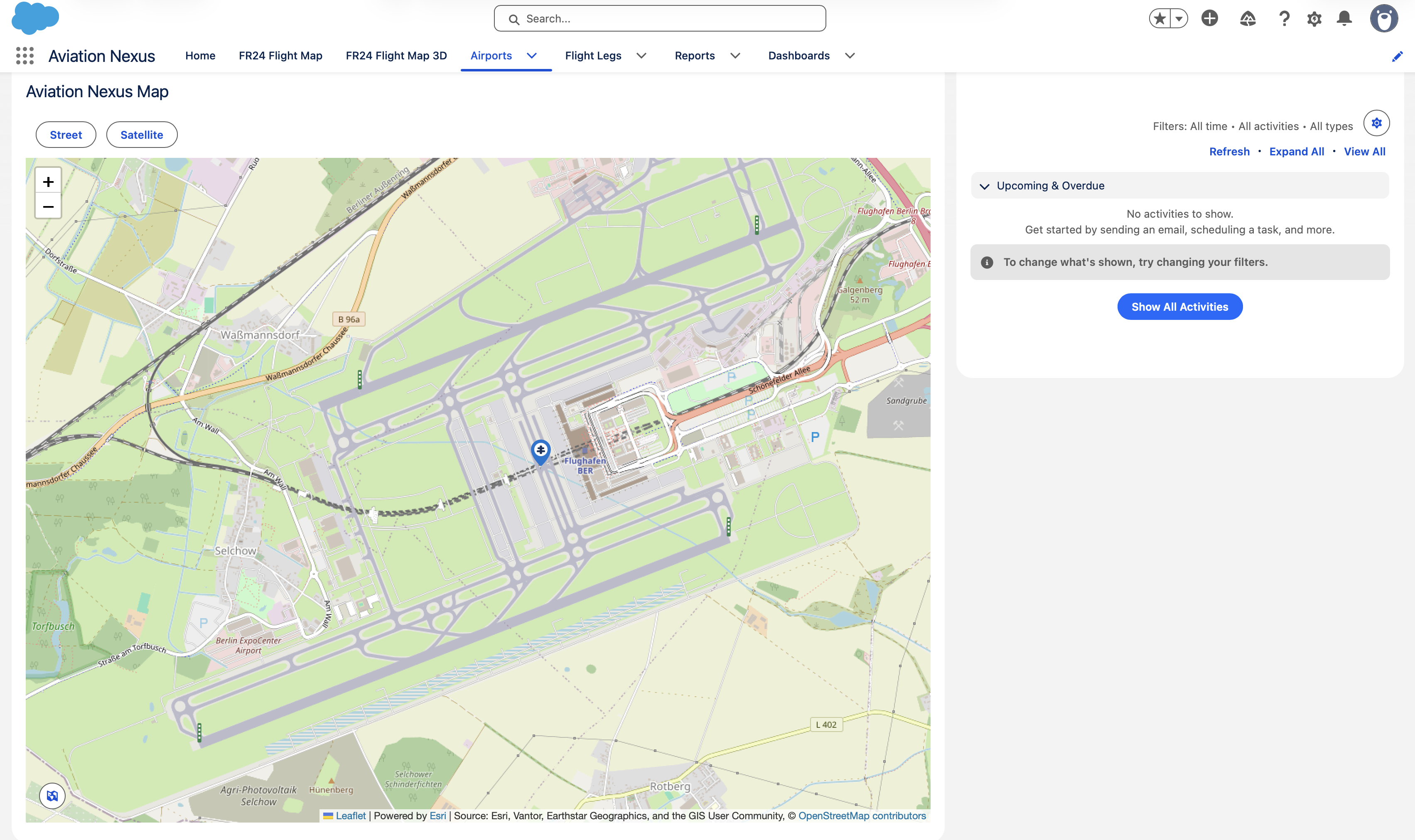The height and width of the screenshot is (840, 1415).
Task: Go to the Home tab
Action: pyautogui.click(x=200, y=56)
